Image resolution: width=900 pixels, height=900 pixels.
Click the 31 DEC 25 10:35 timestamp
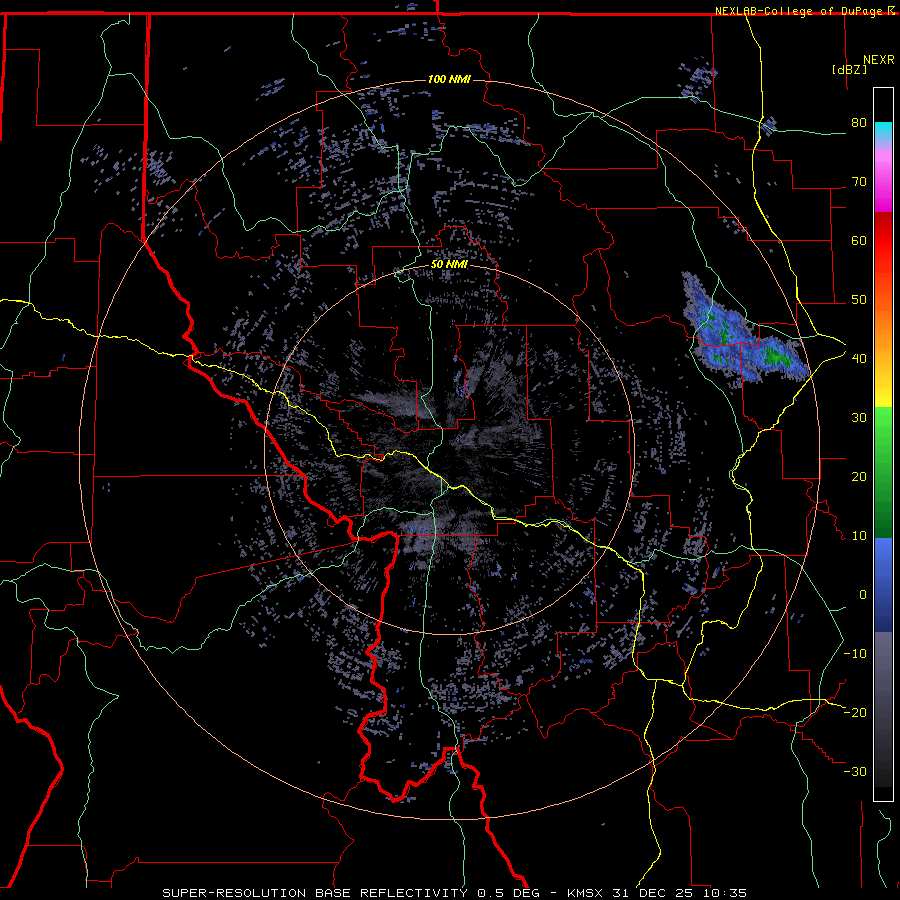pyautogui.click(x=679, y=893)
